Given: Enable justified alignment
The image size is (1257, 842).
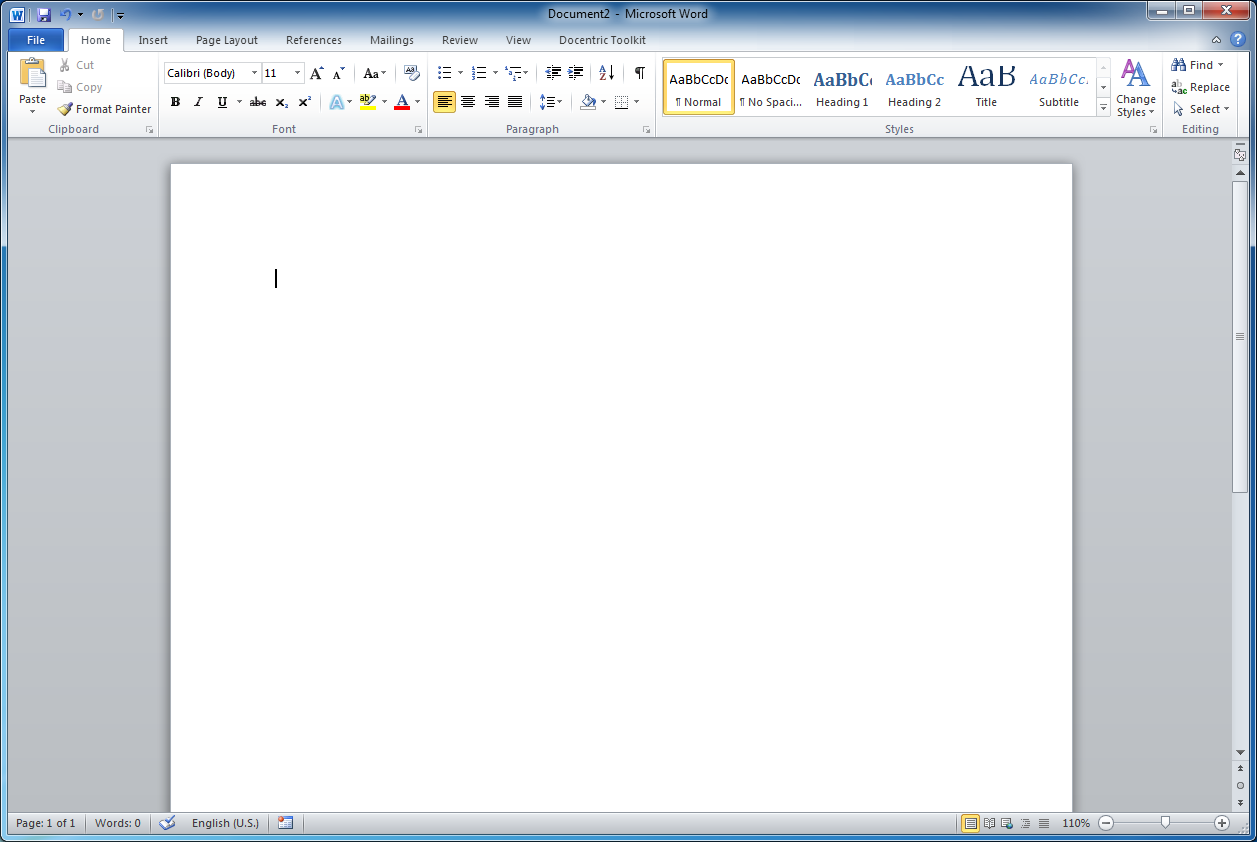Looking at the screenshot, I should pos(515,102).
